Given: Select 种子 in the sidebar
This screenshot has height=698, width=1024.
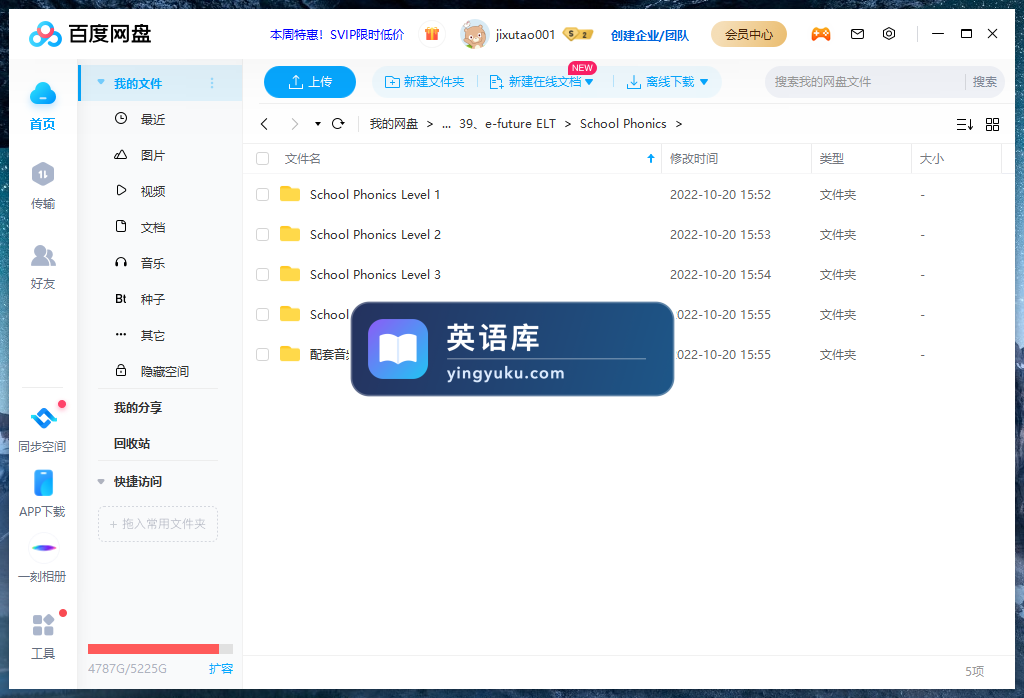Looking at the screenshot, I should click(153, 299).
